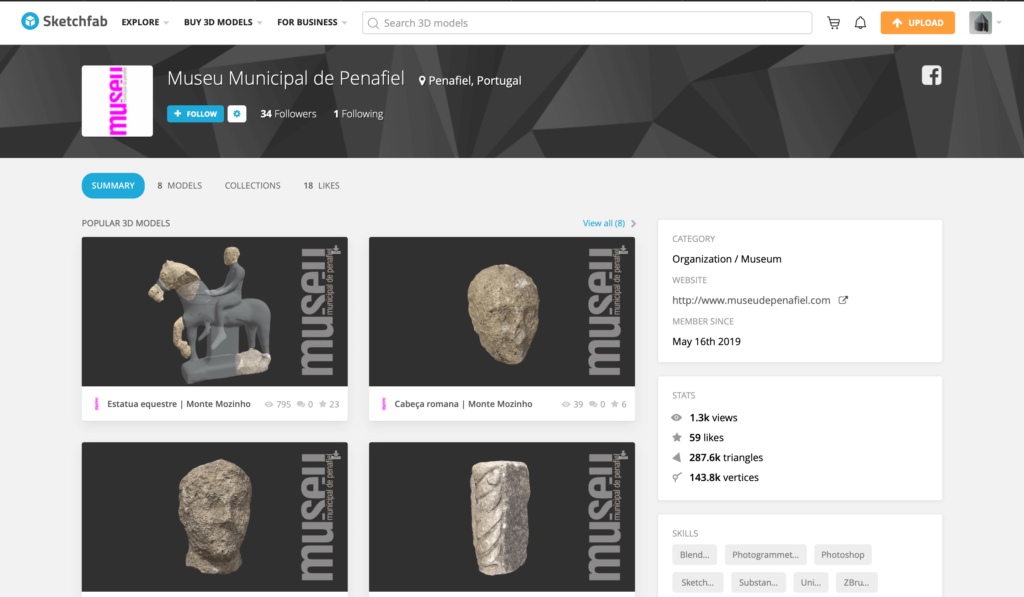Expand the Explore menu

(145, 22)
